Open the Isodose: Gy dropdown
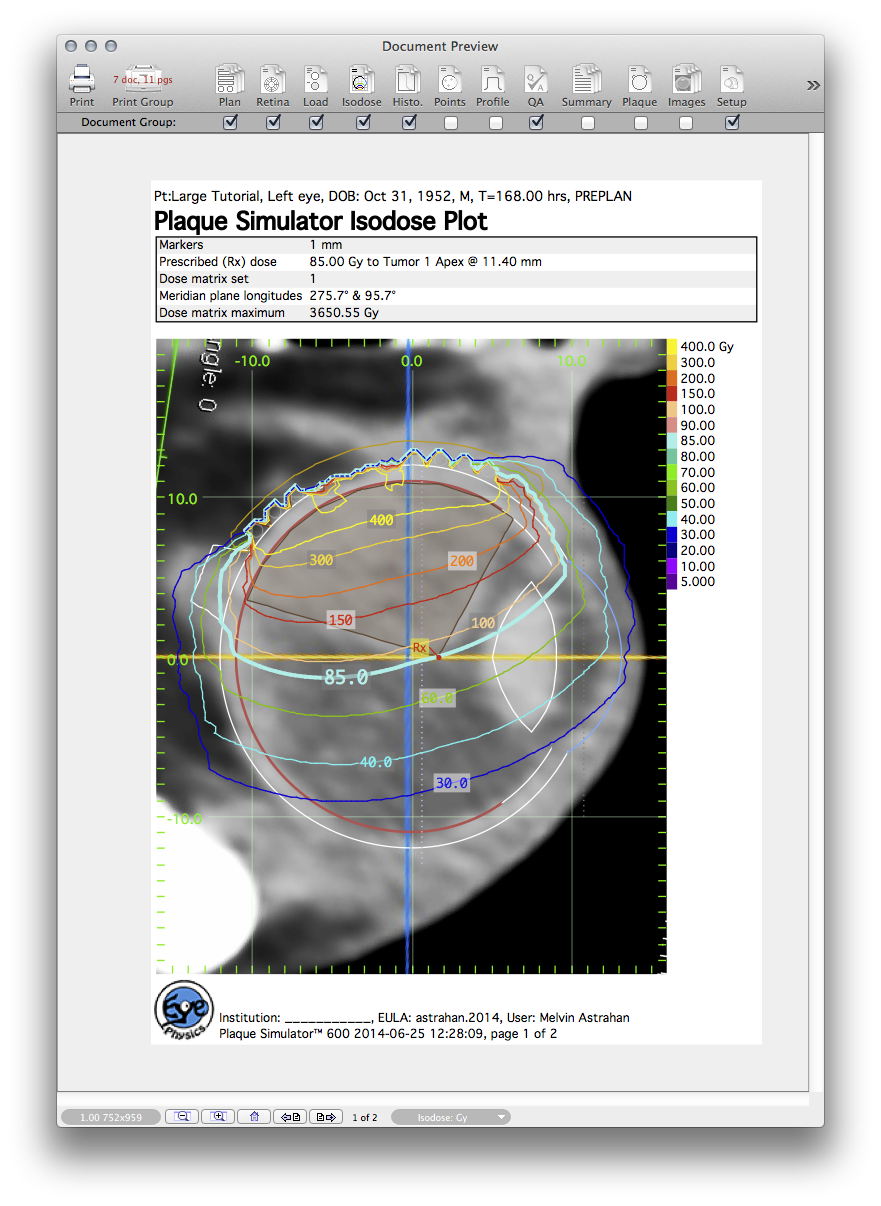The image size is (881, 1206). pyautogui.click(x=450, y=1117)
